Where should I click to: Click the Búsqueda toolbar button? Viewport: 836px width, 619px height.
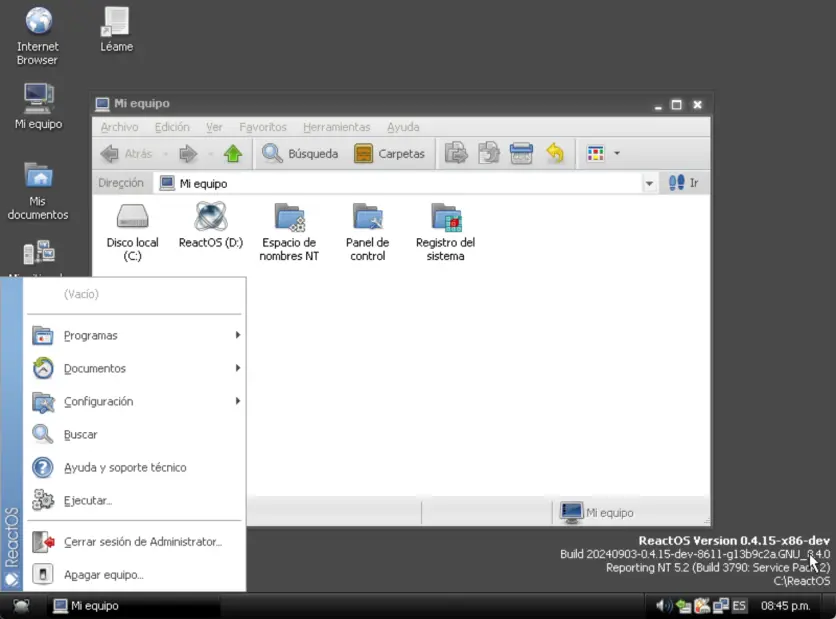300,154
